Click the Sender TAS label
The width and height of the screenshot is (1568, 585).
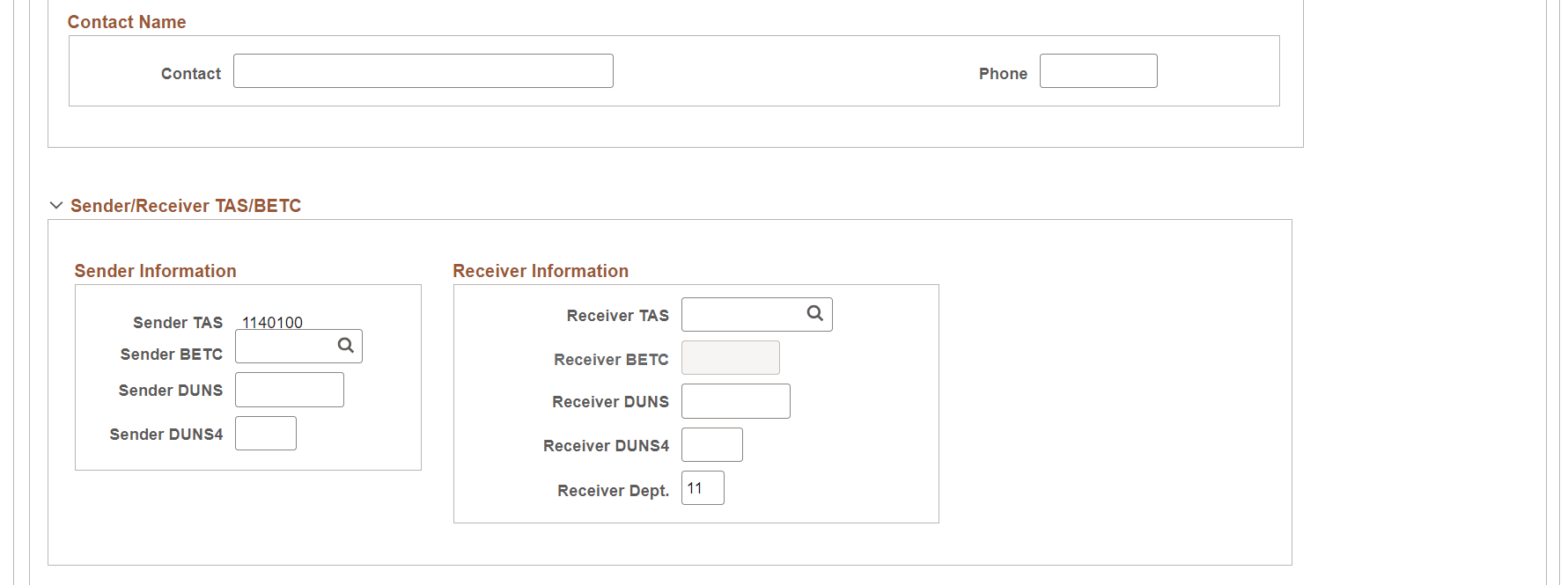[178, 323]
